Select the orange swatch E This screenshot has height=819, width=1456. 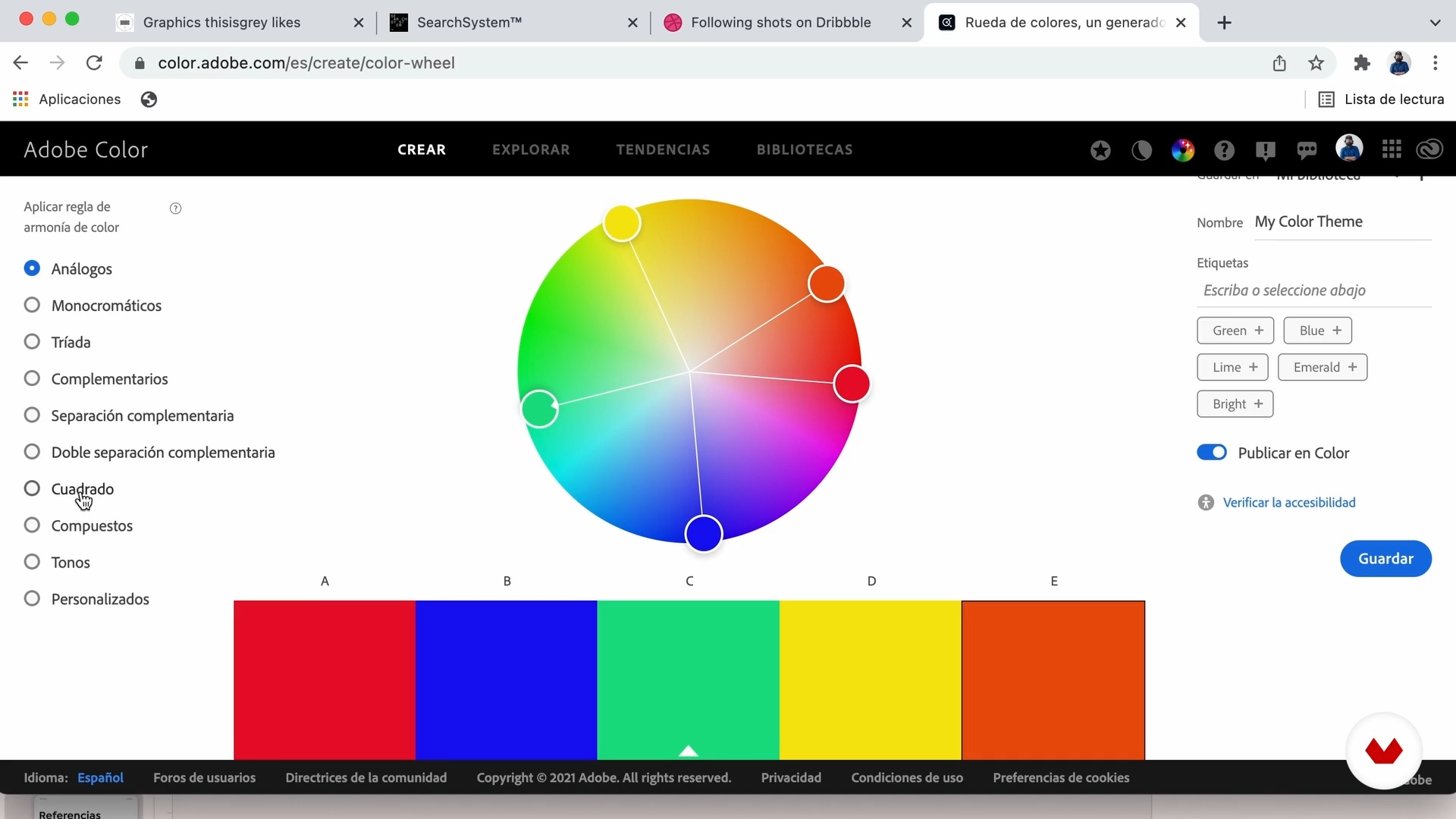click(1053, 680)
